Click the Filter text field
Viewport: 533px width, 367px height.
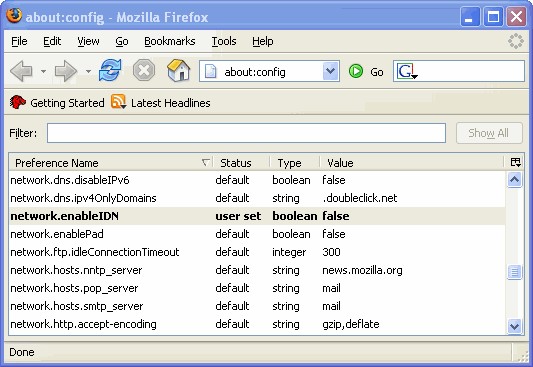tap(246, 133)
